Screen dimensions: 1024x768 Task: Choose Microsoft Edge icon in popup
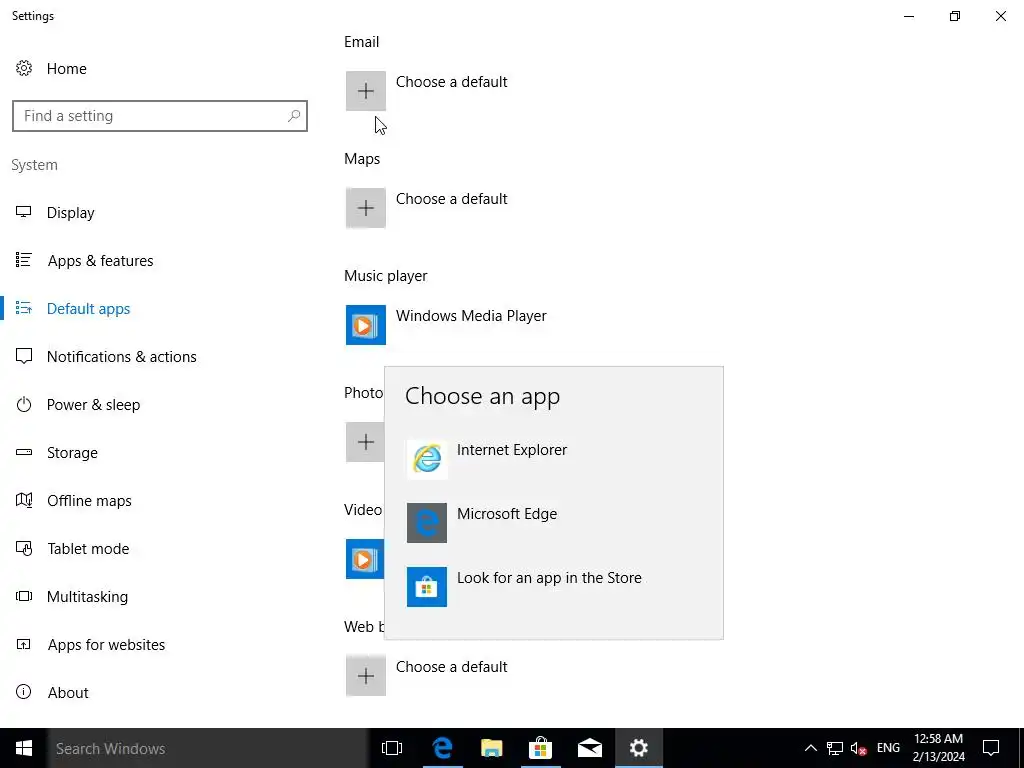(x=427, y=522)
